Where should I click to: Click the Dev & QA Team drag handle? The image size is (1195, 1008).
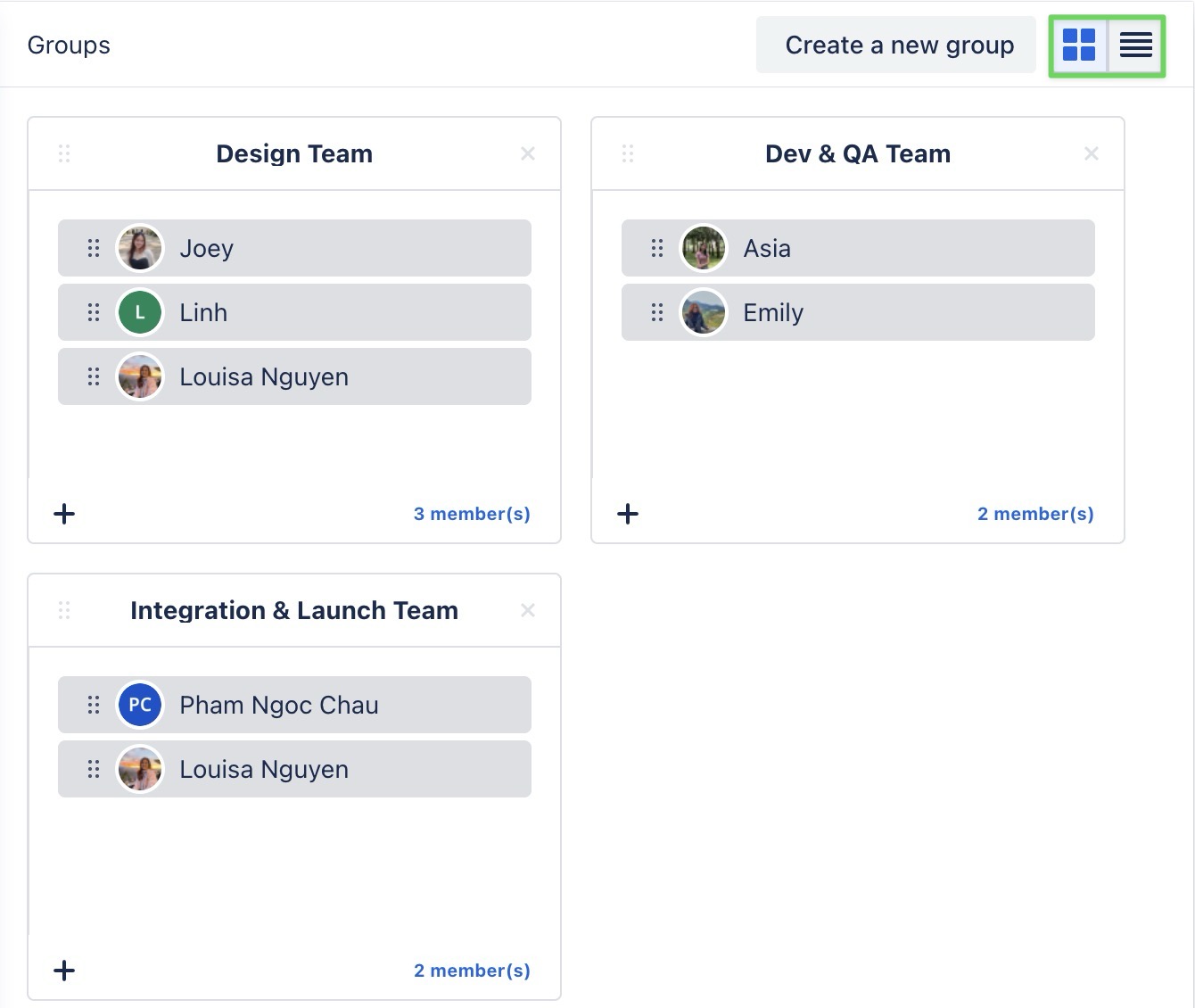pos(628,154)
